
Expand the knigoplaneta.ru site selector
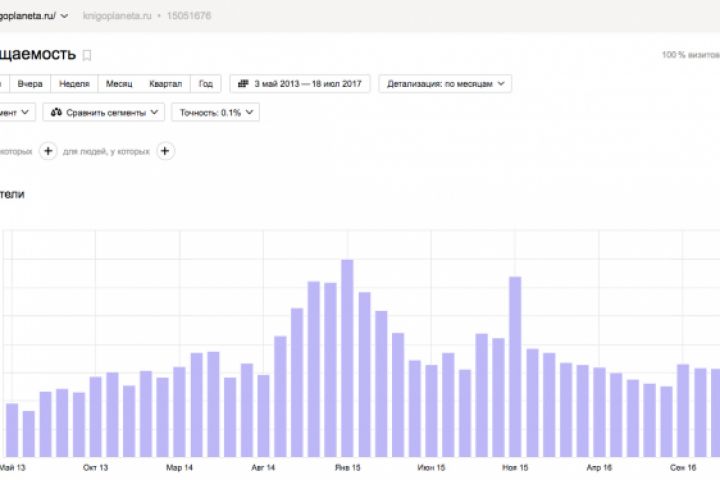[x=64, y=16]
